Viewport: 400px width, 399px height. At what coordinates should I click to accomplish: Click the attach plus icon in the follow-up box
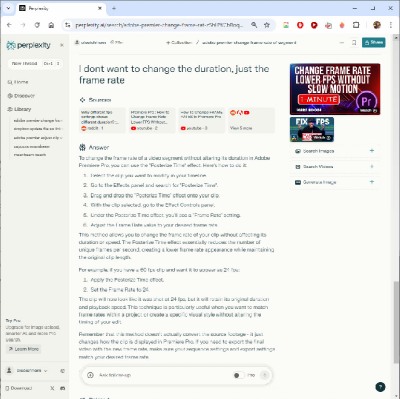click(x=90, y=375)
